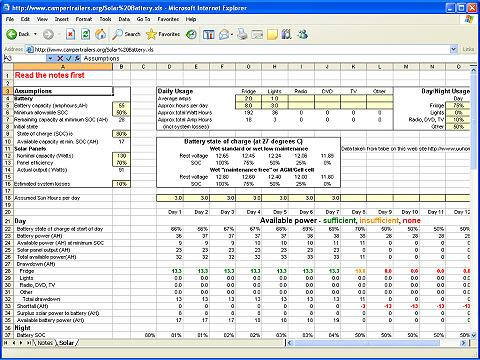Click the Estimated system losses 10% cell
Viewport: 480px width, 360px height.
(x=121, y=184)
